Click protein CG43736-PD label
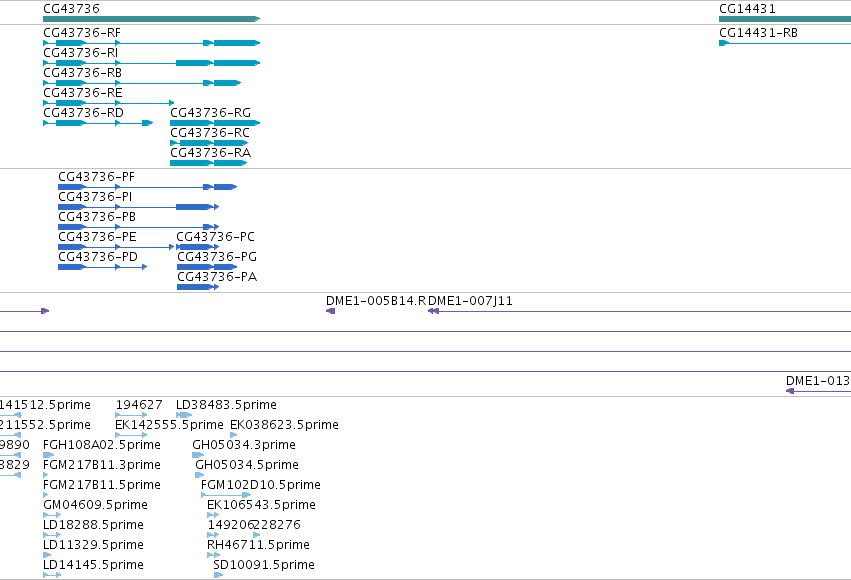This screenshot has height=580, width=851. pos(98,257)
